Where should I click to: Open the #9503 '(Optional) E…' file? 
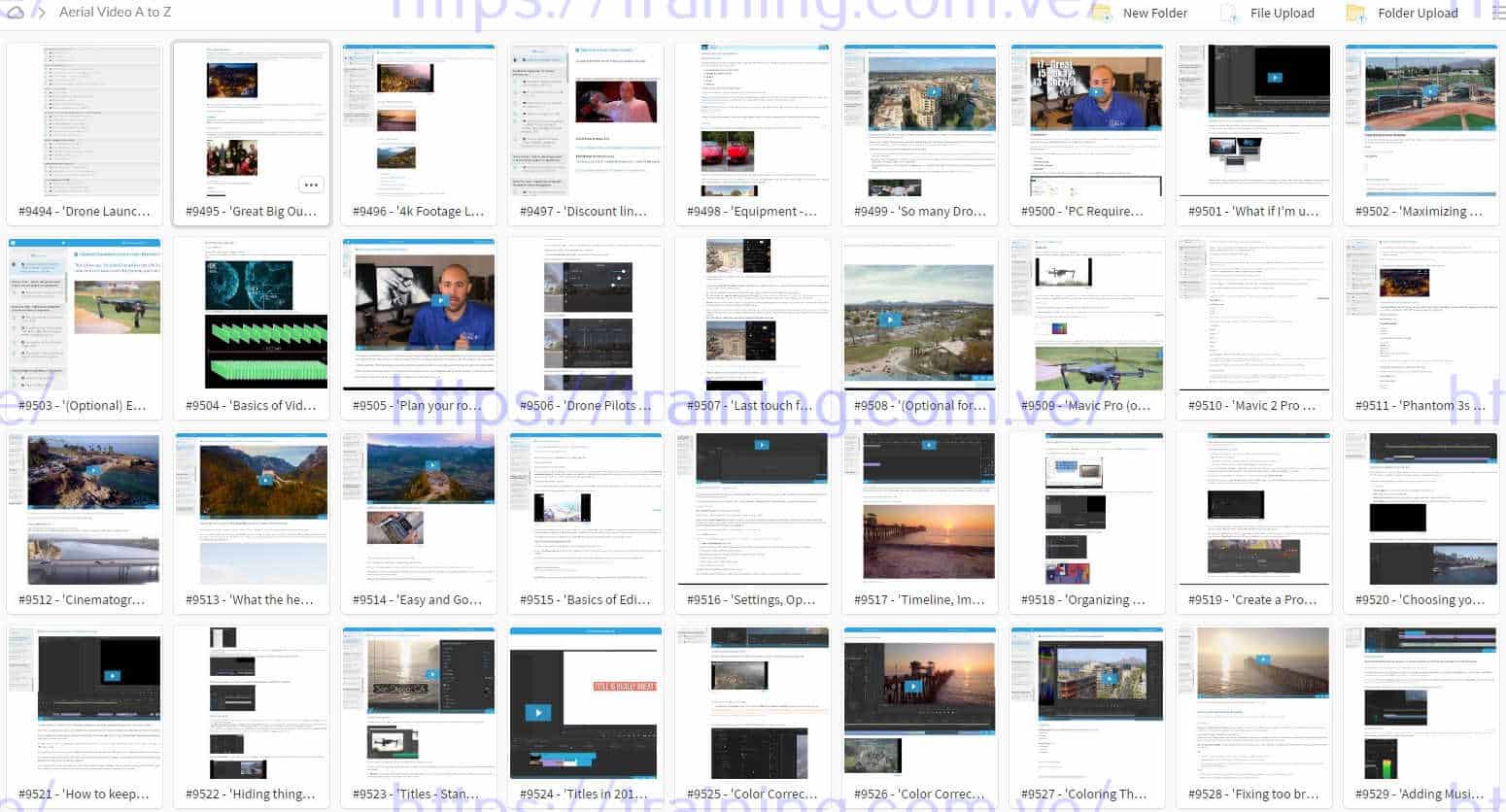click(x=85, y=316)
